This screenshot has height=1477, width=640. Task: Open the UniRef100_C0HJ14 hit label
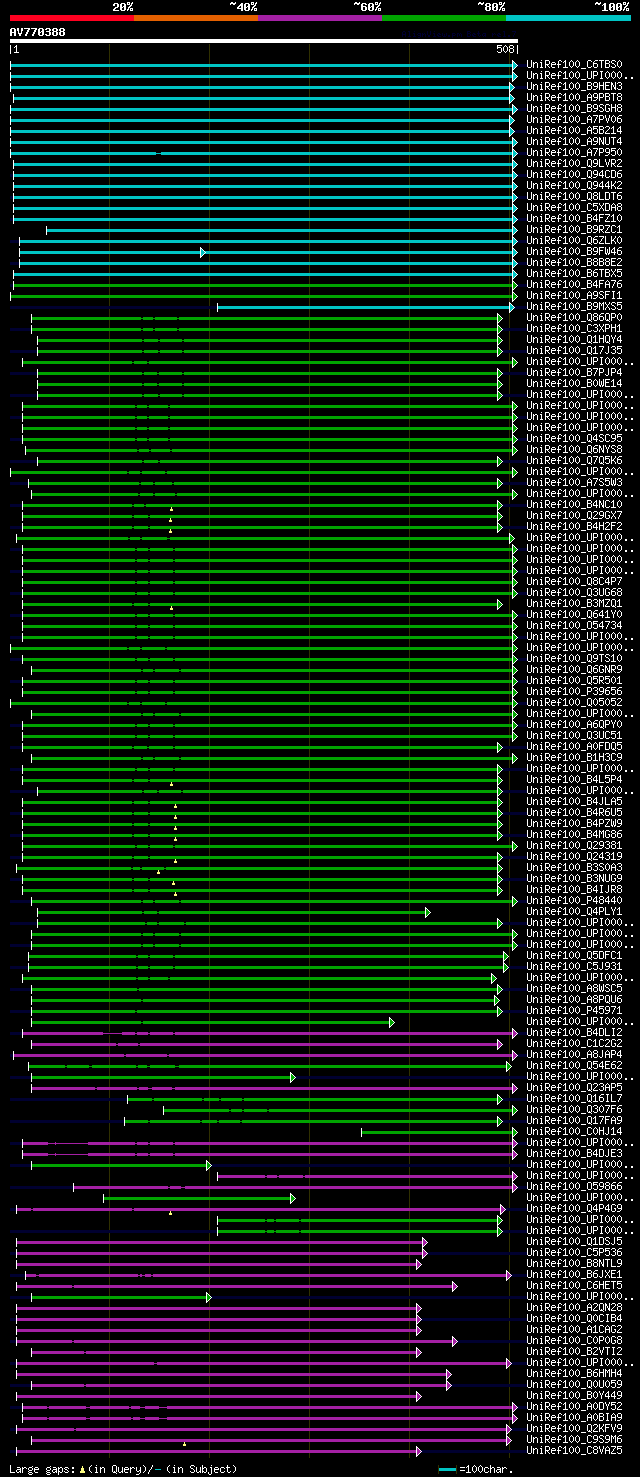[573, 1132]
